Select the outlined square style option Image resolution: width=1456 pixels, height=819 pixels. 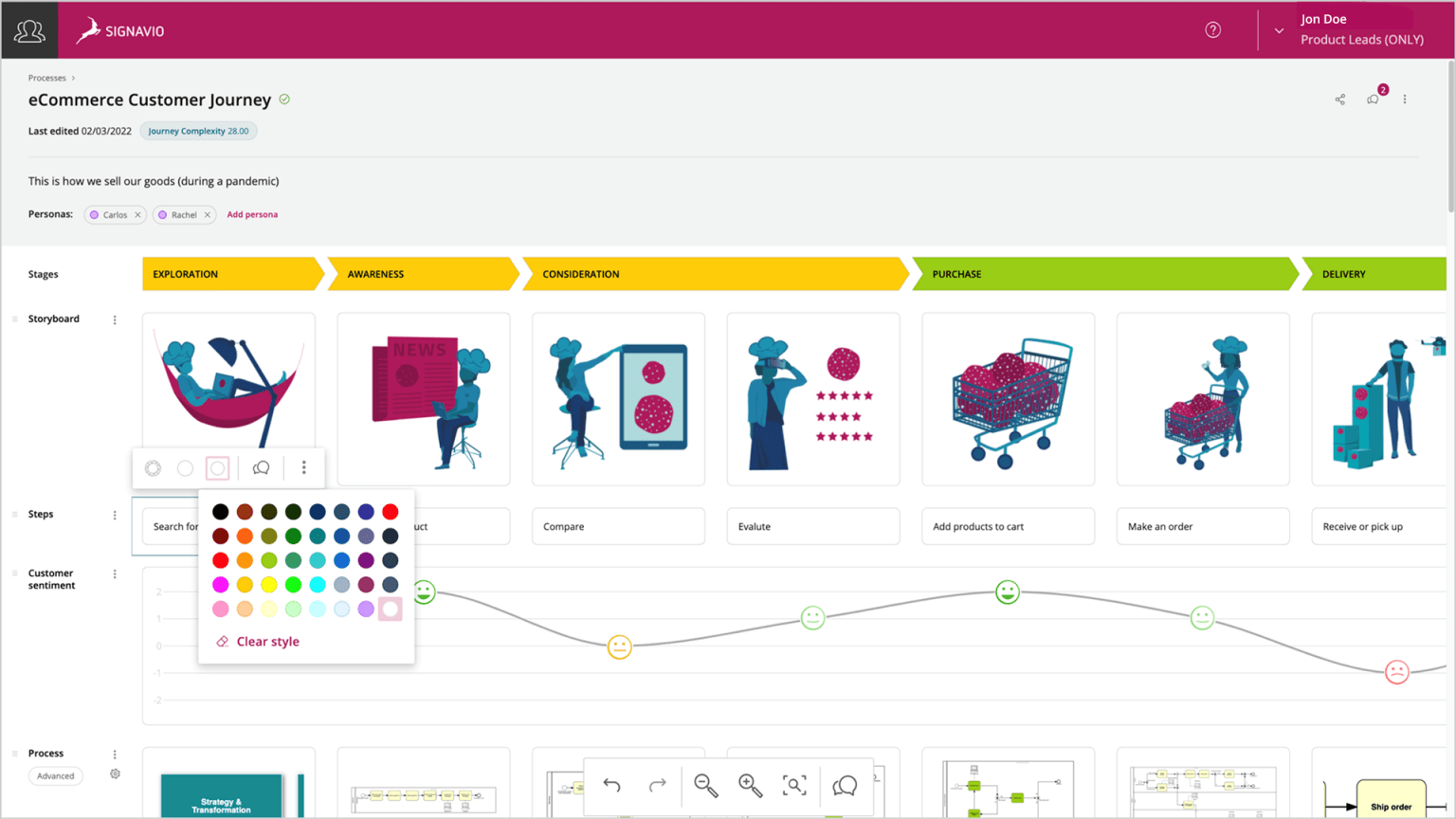(x=217, y=467)
